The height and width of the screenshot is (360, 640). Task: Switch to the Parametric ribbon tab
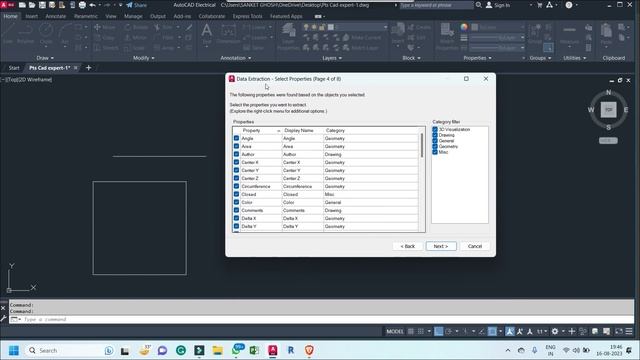[x=86, y=16]
